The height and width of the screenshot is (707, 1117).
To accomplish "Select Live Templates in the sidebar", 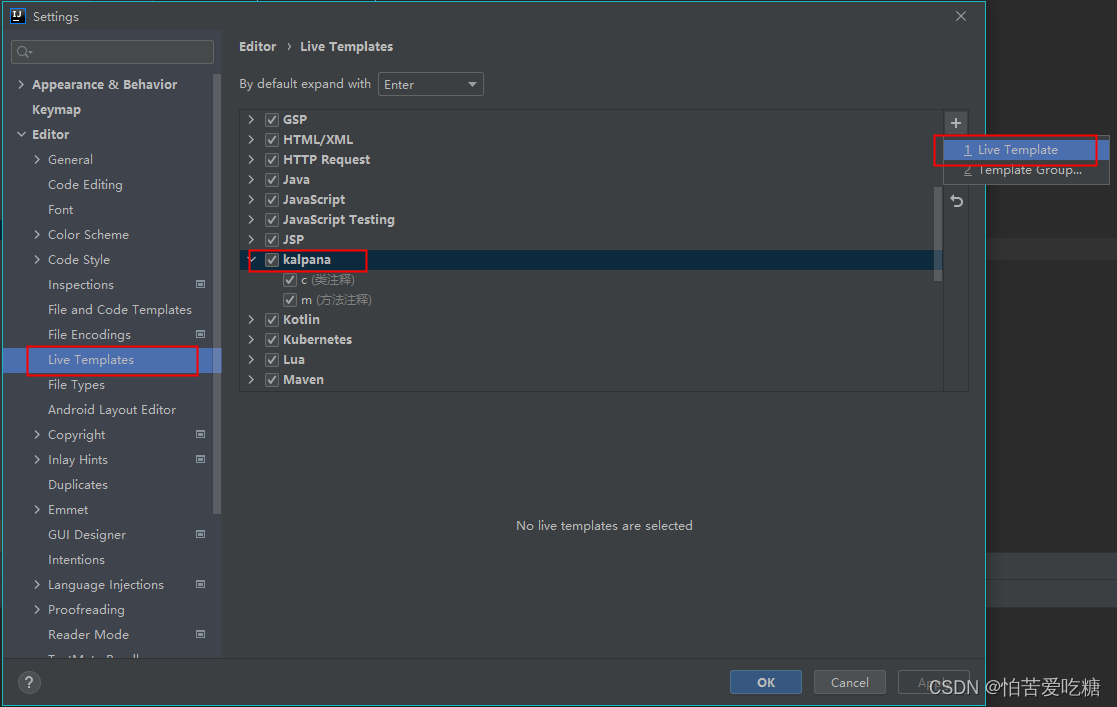I will click(113, 360).
